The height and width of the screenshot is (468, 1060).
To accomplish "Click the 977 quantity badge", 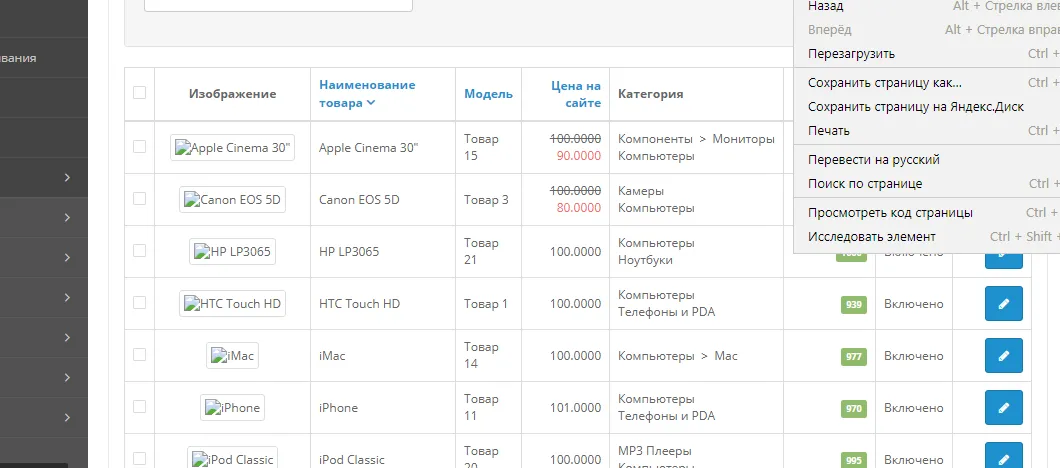I will click(854, 356).
